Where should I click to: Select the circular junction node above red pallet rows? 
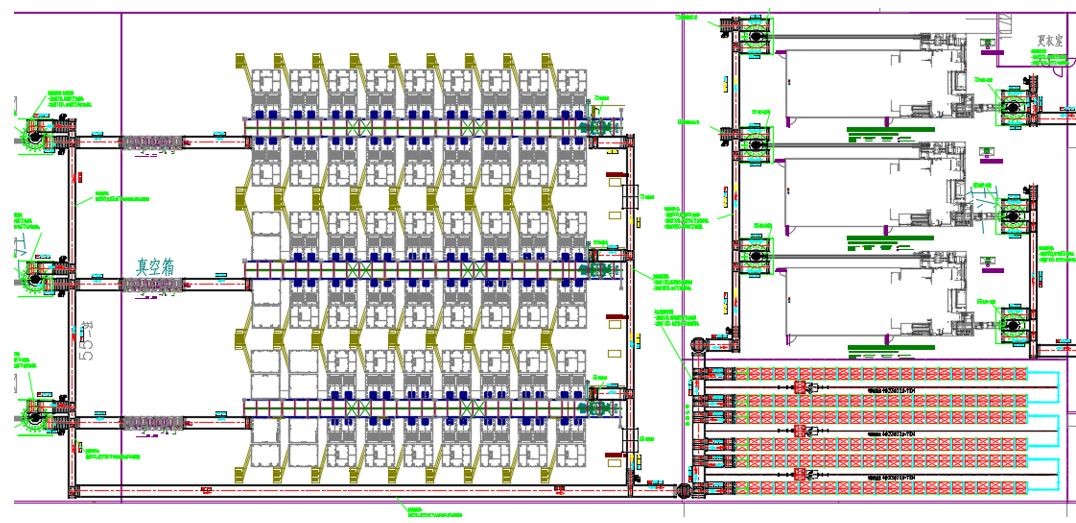pyautogui.click(x=697, y=345)
